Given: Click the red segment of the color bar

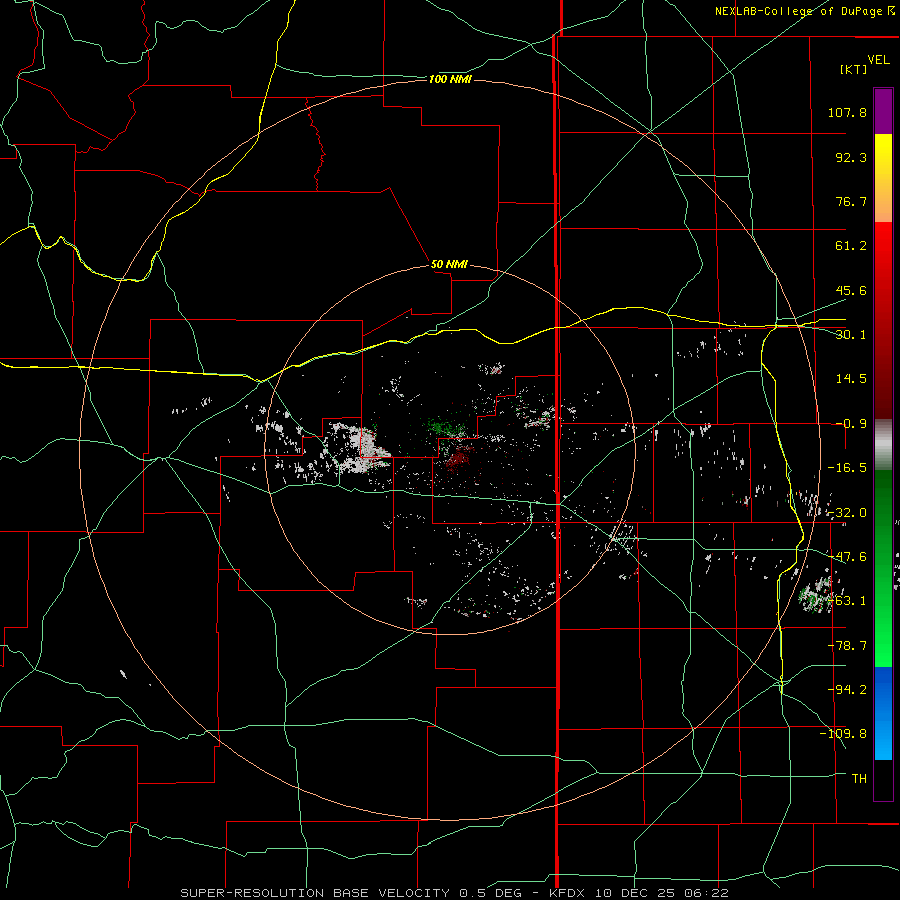Looking at the screenshot, I should pyautogui.click(x=883, y=320).
